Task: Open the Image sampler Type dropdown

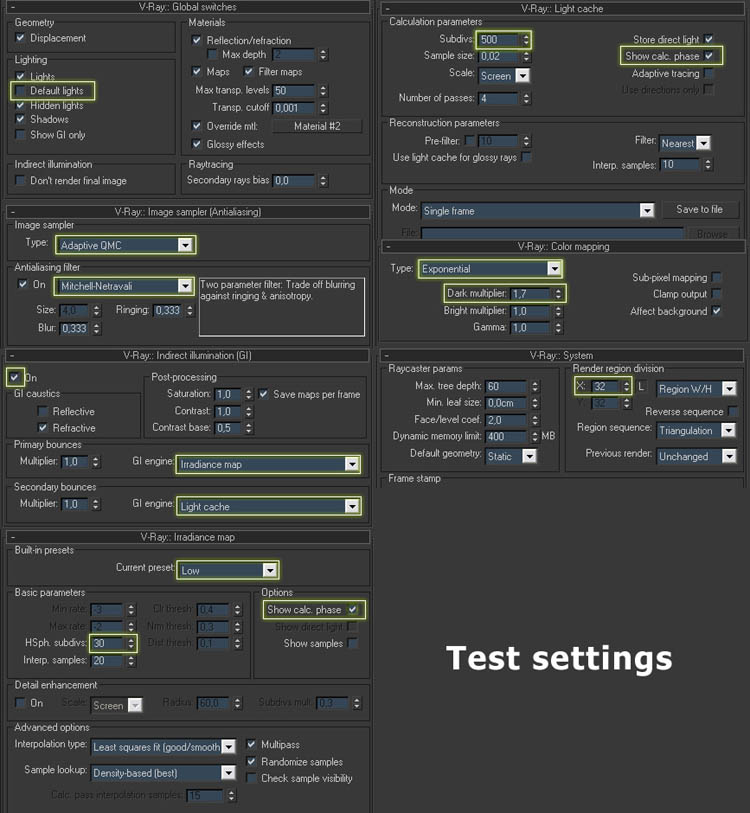Action: pyautogui.click(x=184, y=245)
